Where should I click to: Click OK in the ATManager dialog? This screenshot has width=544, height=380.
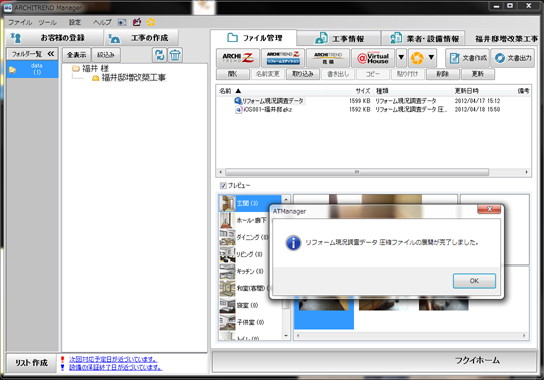[474, 281]
